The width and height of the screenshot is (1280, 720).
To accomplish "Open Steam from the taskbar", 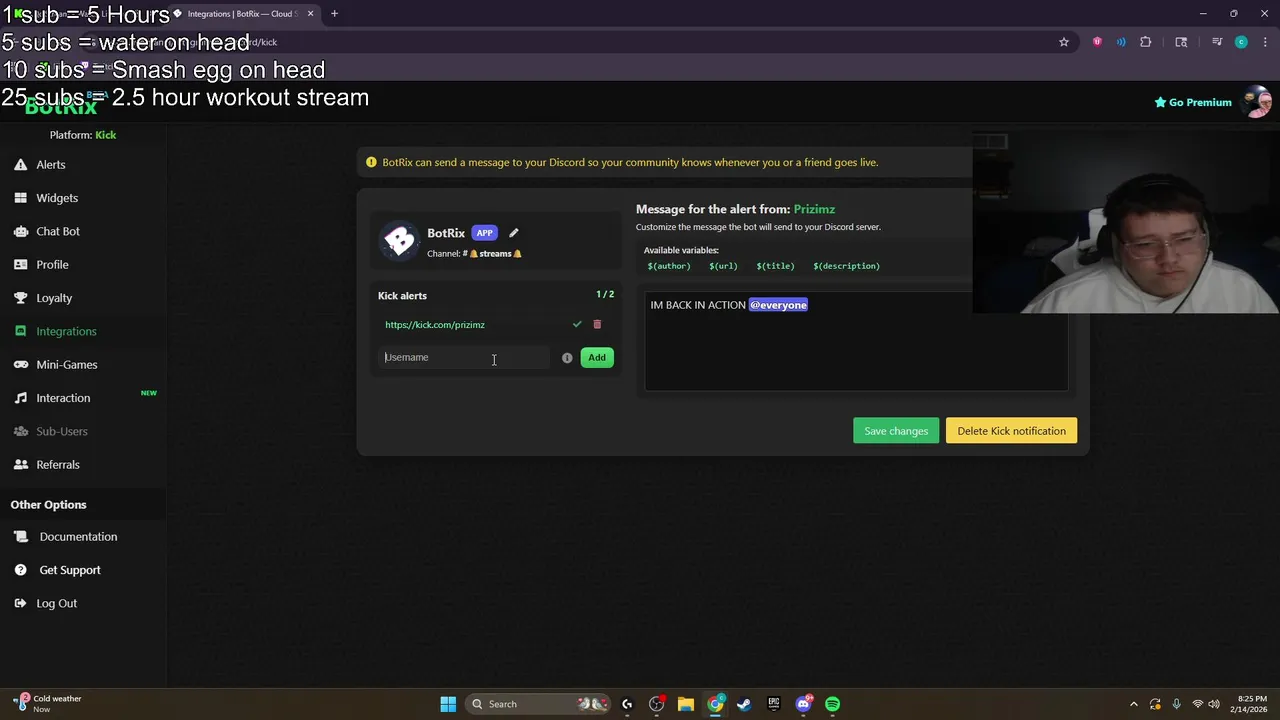I will point(744,704).
